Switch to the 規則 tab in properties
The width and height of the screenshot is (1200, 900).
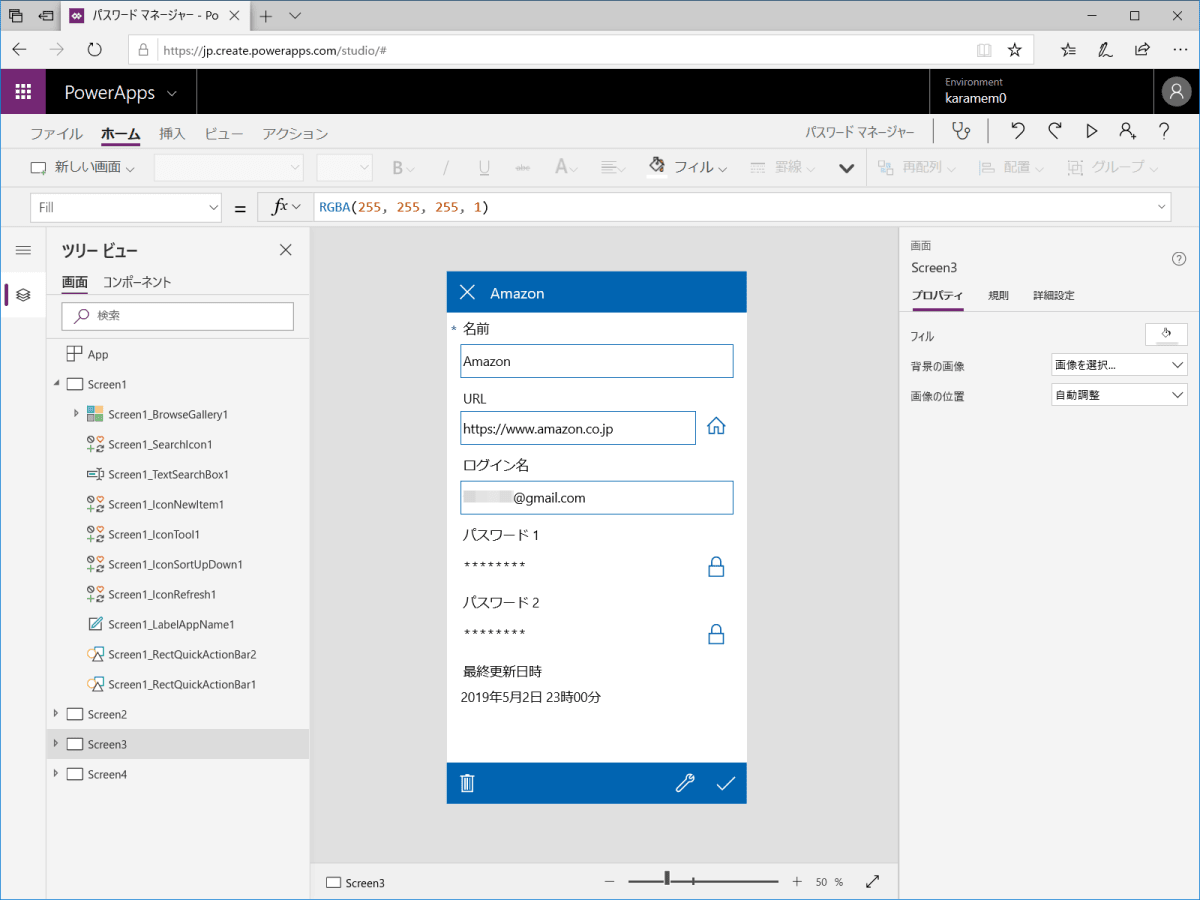998,296
